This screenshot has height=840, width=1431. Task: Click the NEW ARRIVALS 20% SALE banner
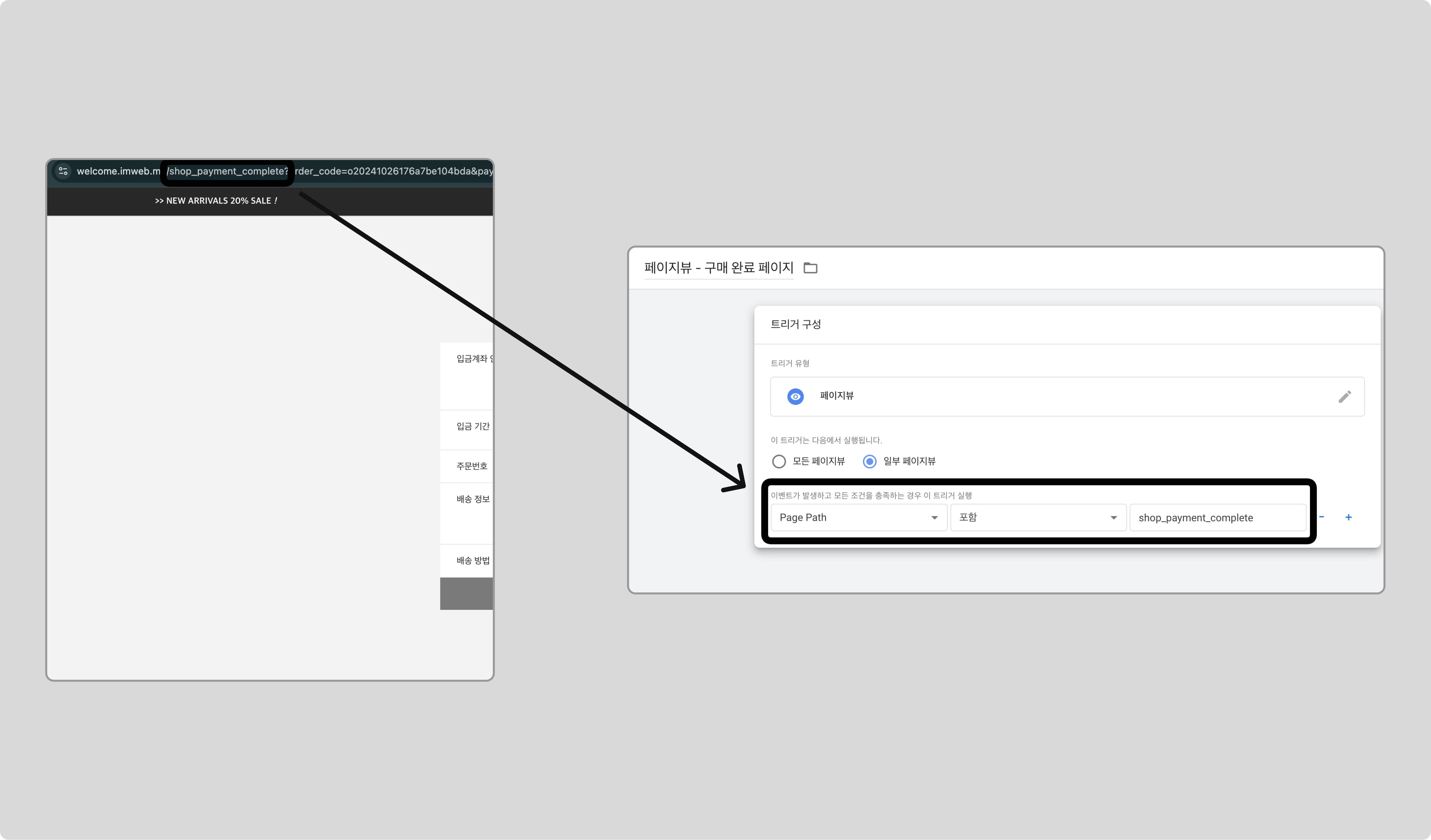tap(216, 201)
